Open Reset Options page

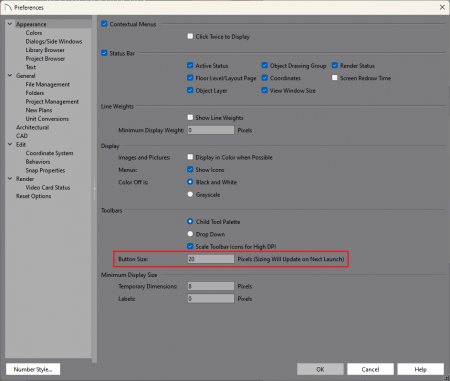(33, 196)
